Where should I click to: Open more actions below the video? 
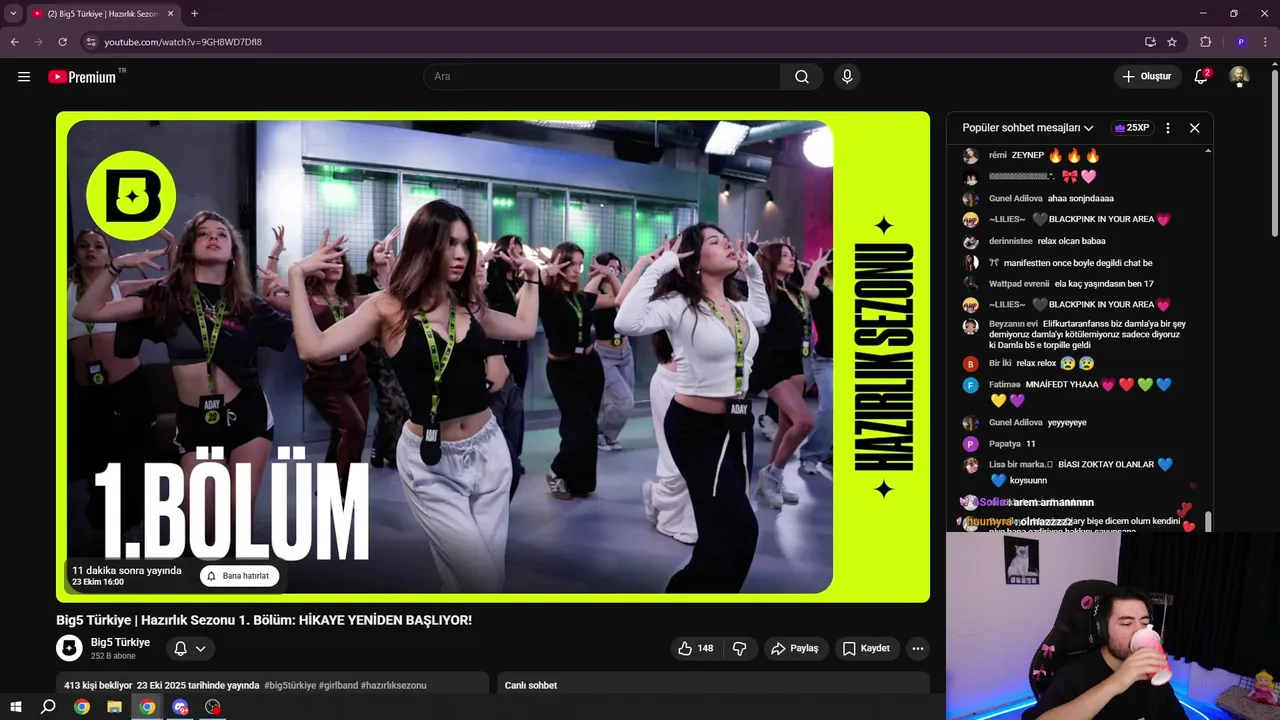[918, 648]
